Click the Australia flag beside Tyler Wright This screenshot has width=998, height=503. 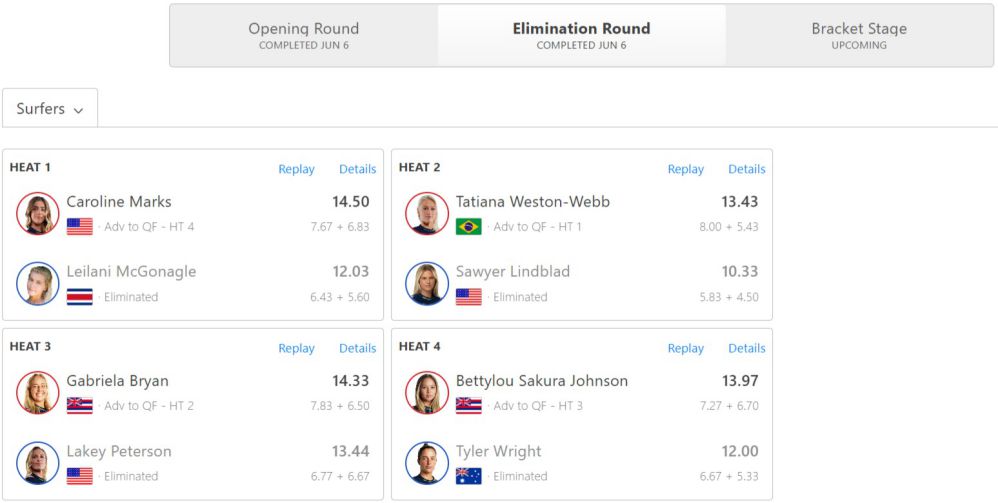468,476
